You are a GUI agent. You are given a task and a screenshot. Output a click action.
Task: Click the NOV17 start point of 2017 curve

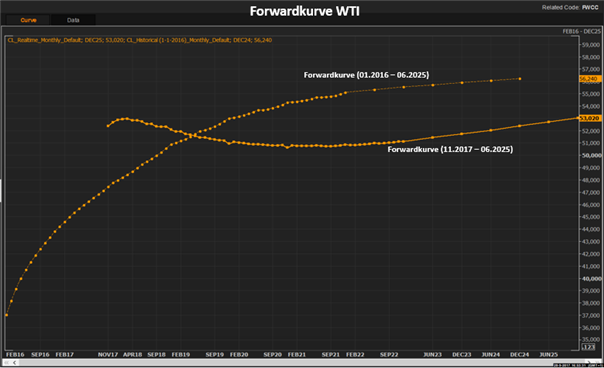click(x=108, y=126)
